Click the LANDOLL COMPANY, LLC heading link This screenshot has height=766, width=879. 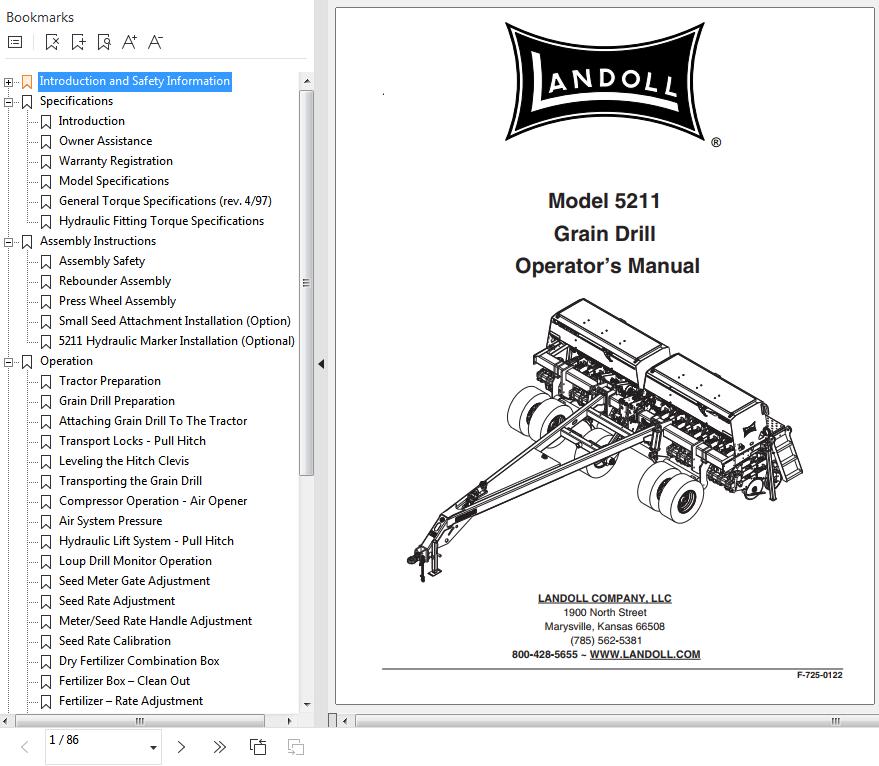(x=604, y=598)
